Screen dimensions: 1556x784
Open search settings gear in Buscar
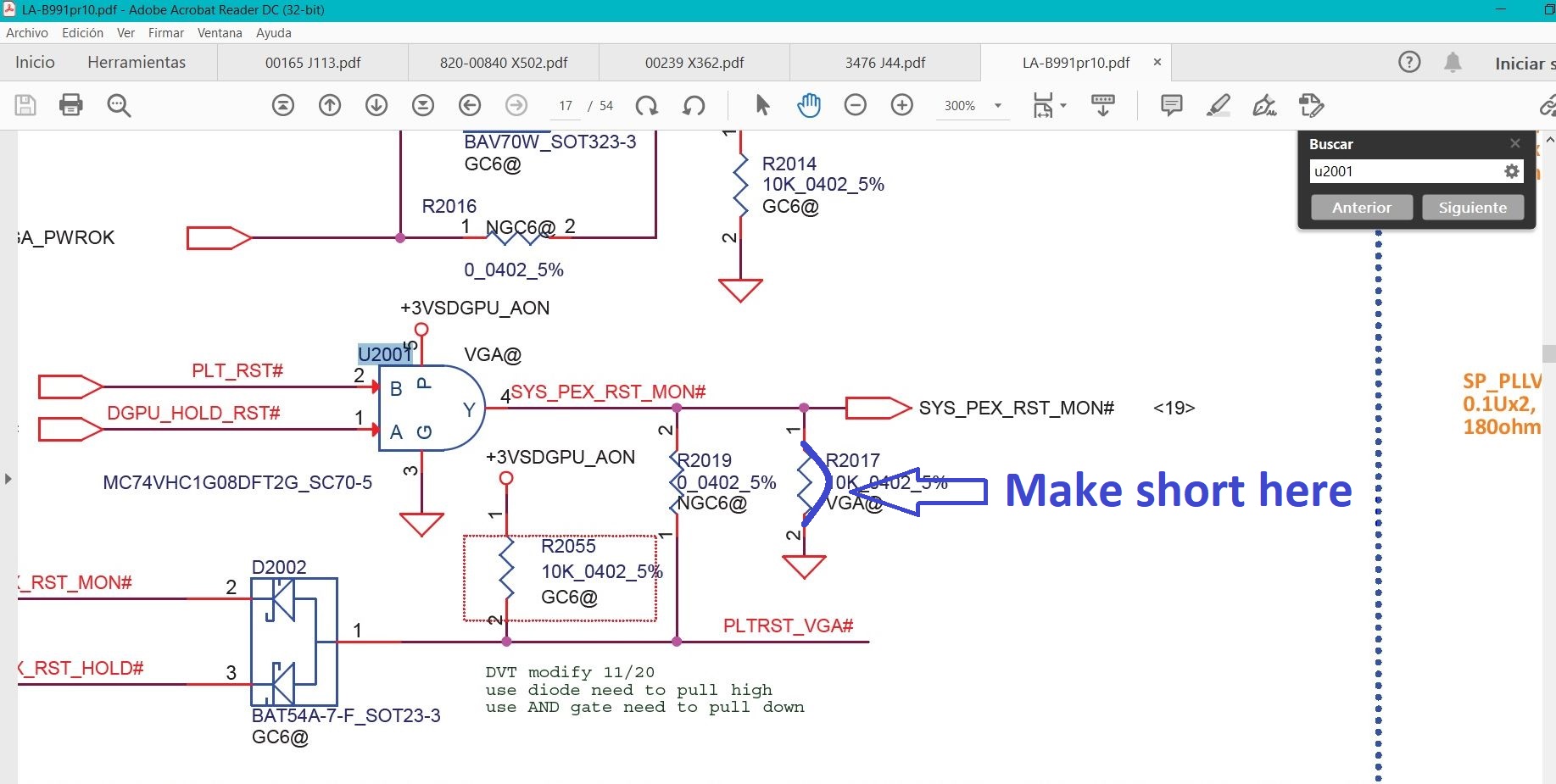point(1511,171)
